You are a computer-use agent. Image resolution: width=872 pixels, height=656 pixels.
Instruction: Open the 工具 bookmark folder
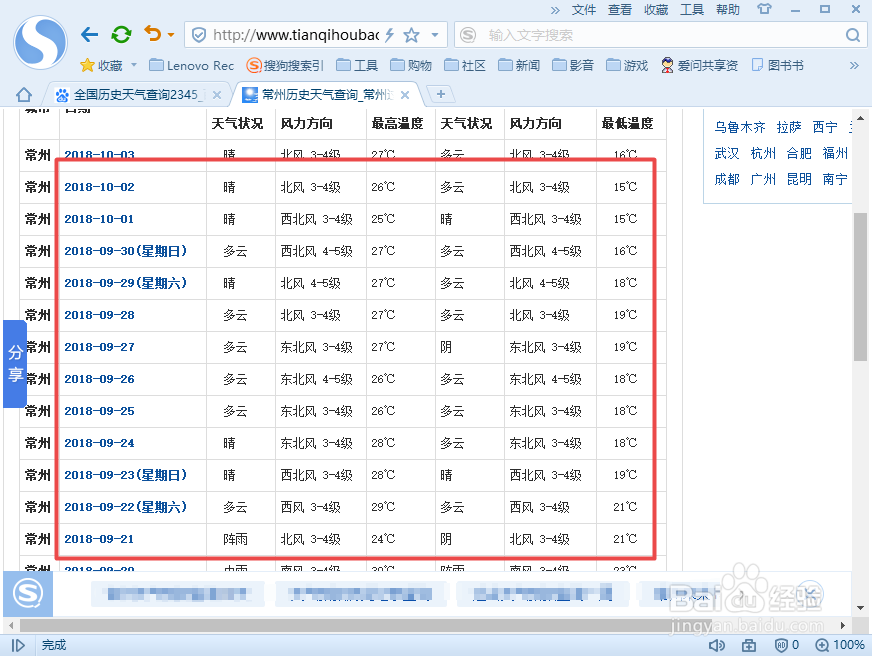[357, 66]
